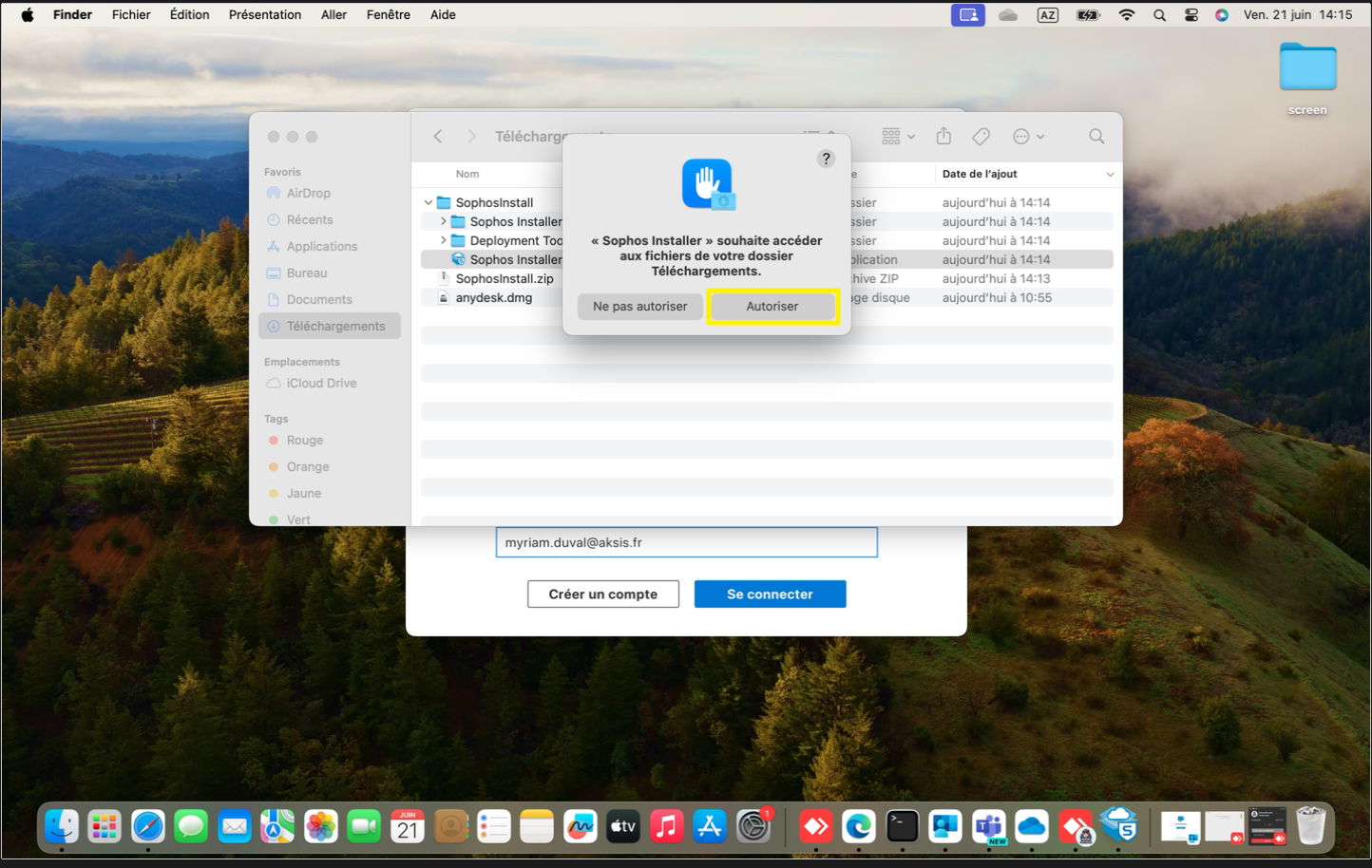Image resolution: width=1372 pixels, height=868 pixels.
Task: Open the Finder more-actions ellipsis menu
Action: [x=1029, y=137]
